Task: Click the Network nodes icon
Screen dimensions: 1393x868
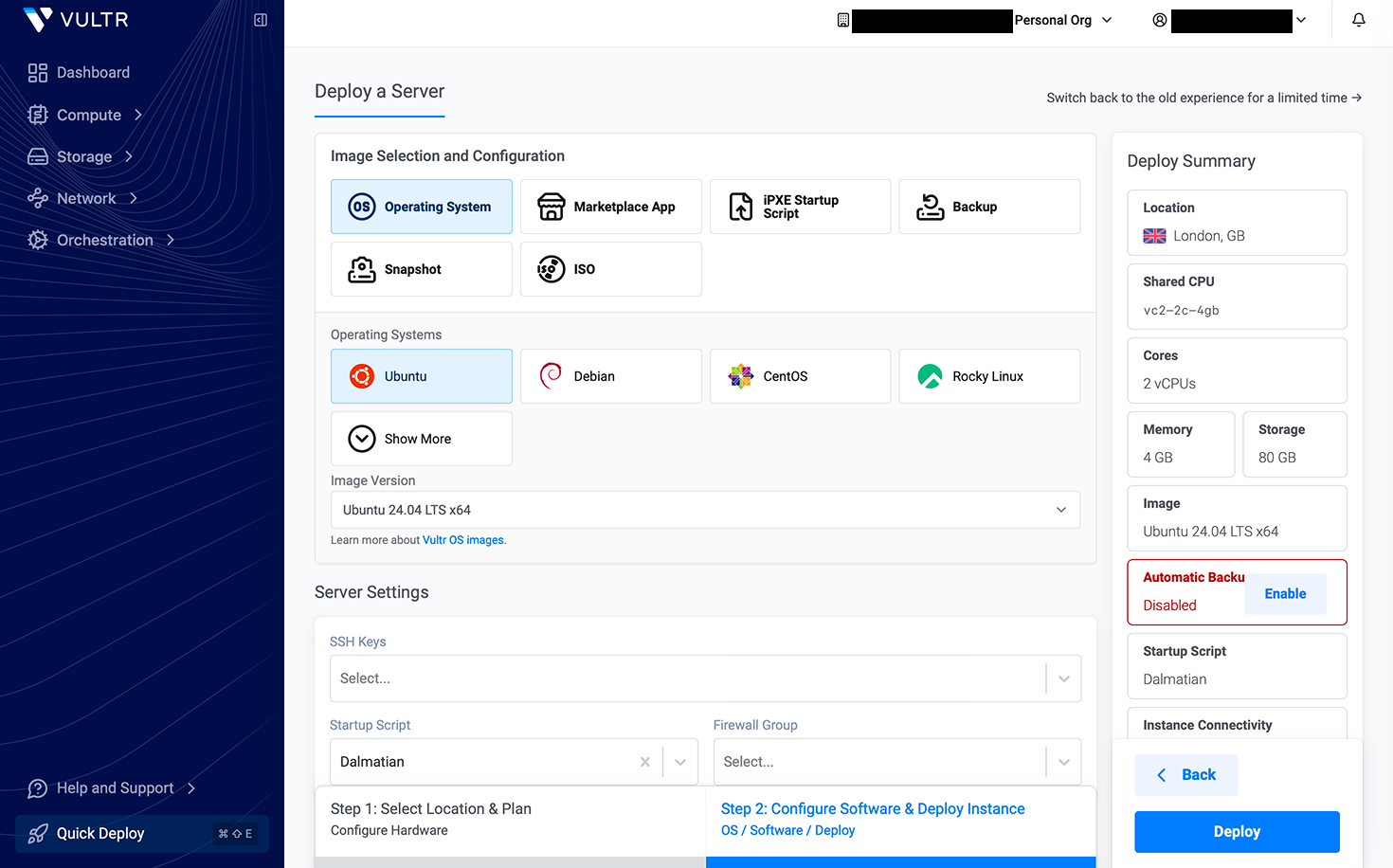Action: 38,198
